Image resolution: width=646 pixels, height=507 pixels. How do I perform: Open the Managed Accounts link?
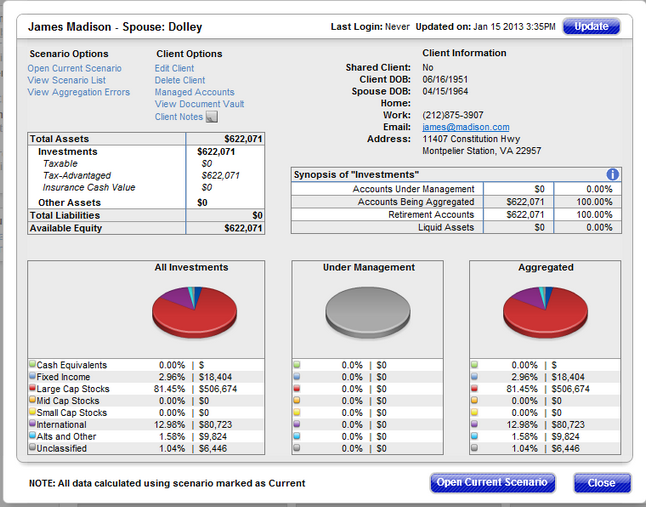[194, 92]
